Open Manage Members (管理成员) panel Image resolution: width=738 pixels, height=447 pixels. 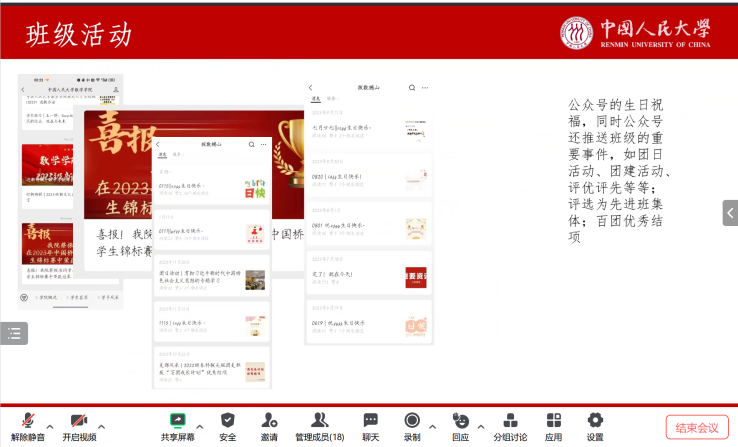tap(319, 421)
